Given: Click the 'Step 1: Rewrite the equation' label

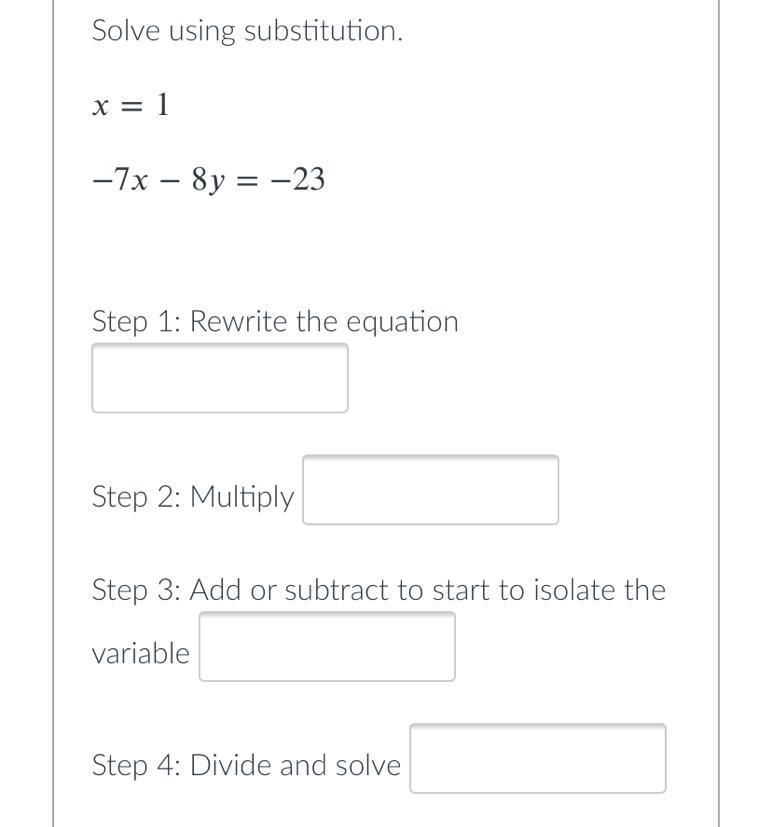Looking at the screenshot, I should click(275, 321).
